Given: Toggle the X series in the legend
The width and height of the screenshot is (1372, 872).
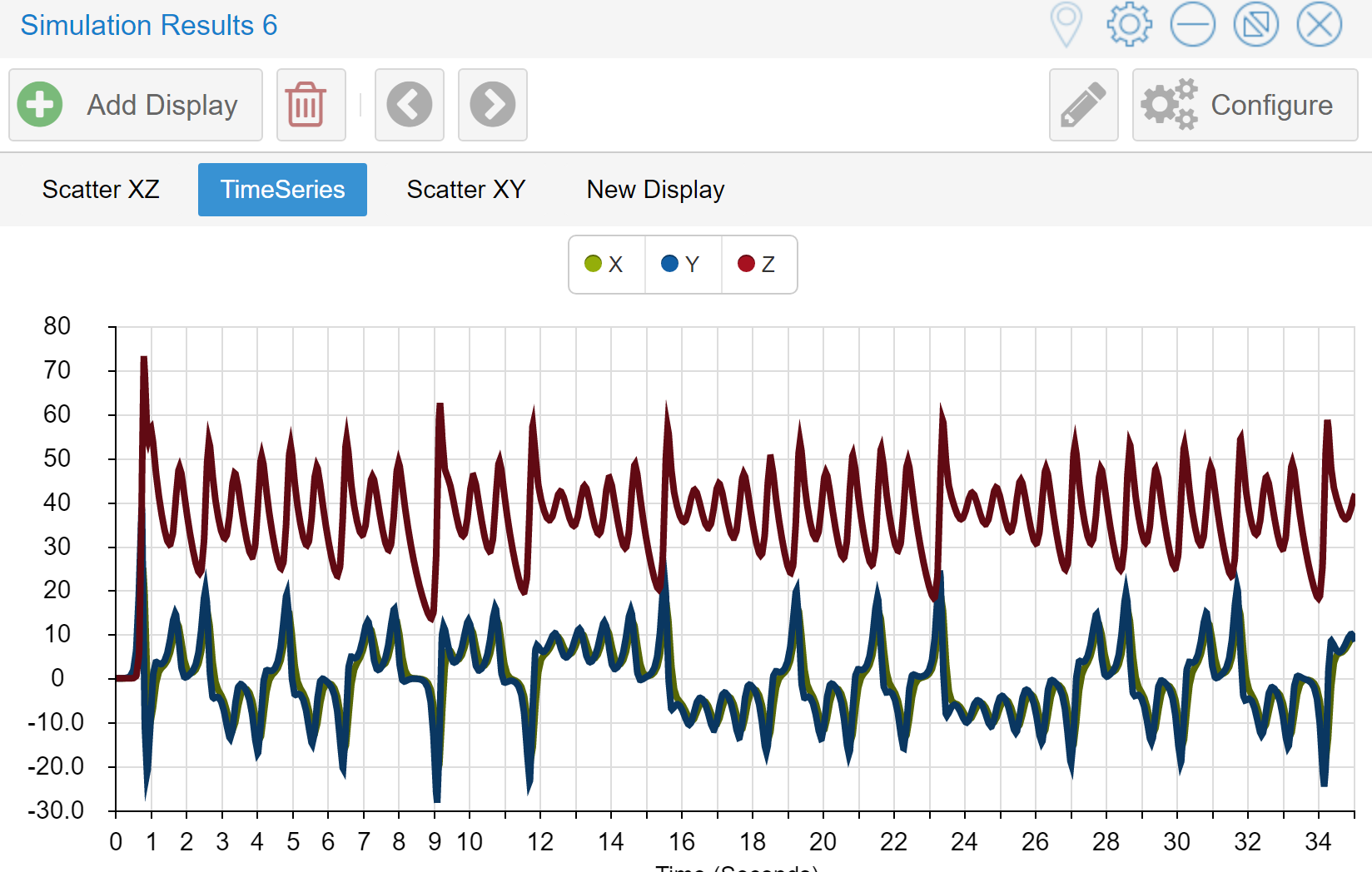Looking at the screenshot, I should [x=607, y=265].
